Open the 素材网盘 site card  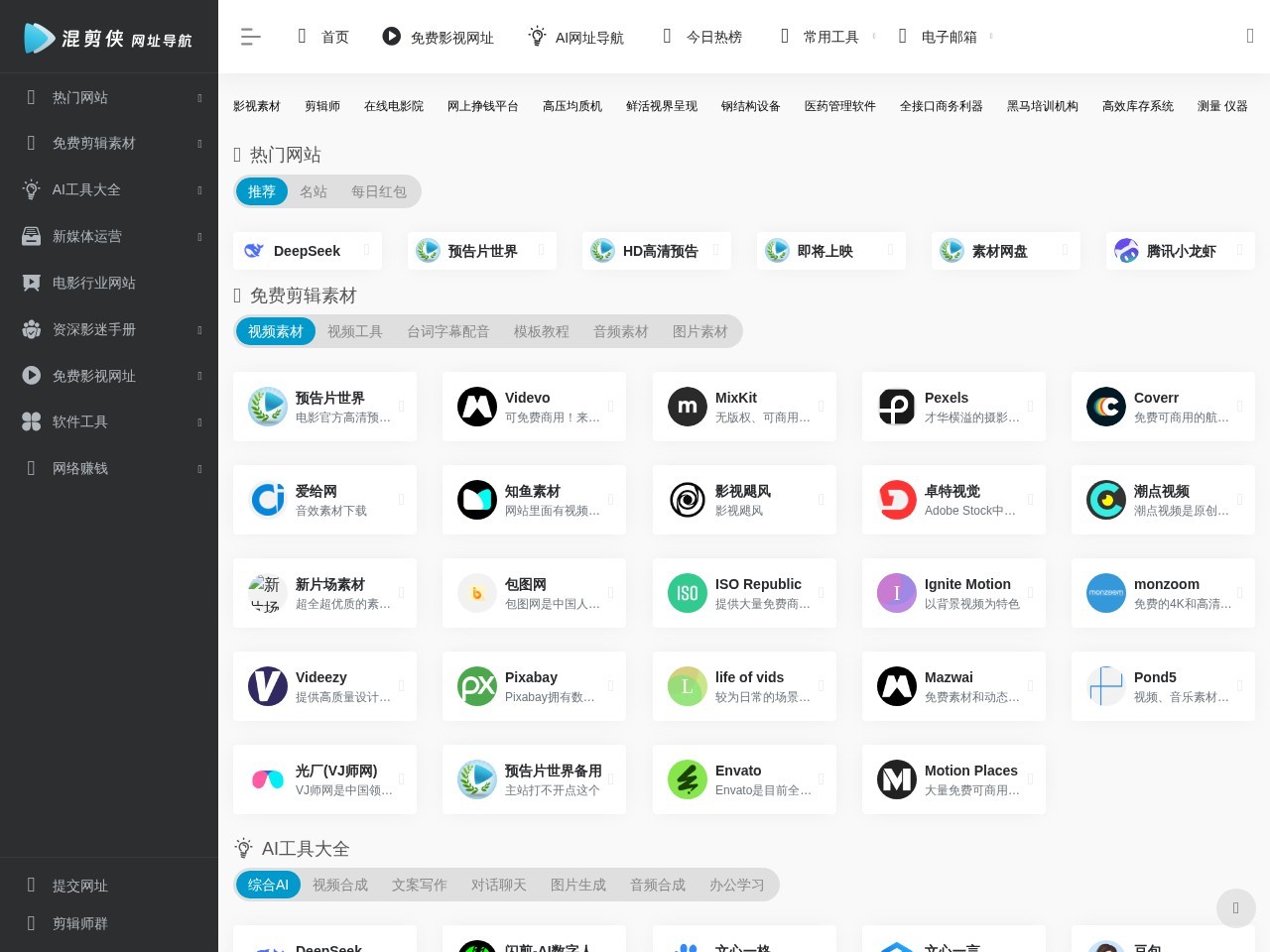point(1006,251)
